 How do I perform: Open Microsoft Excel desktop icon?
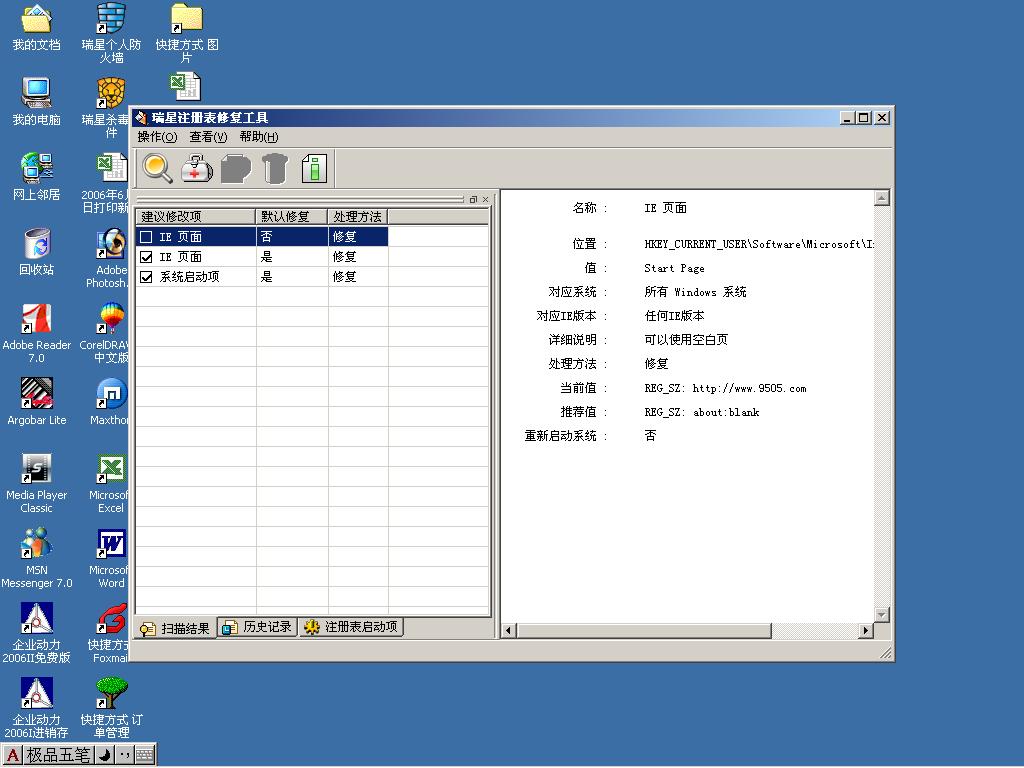[110, 483]
